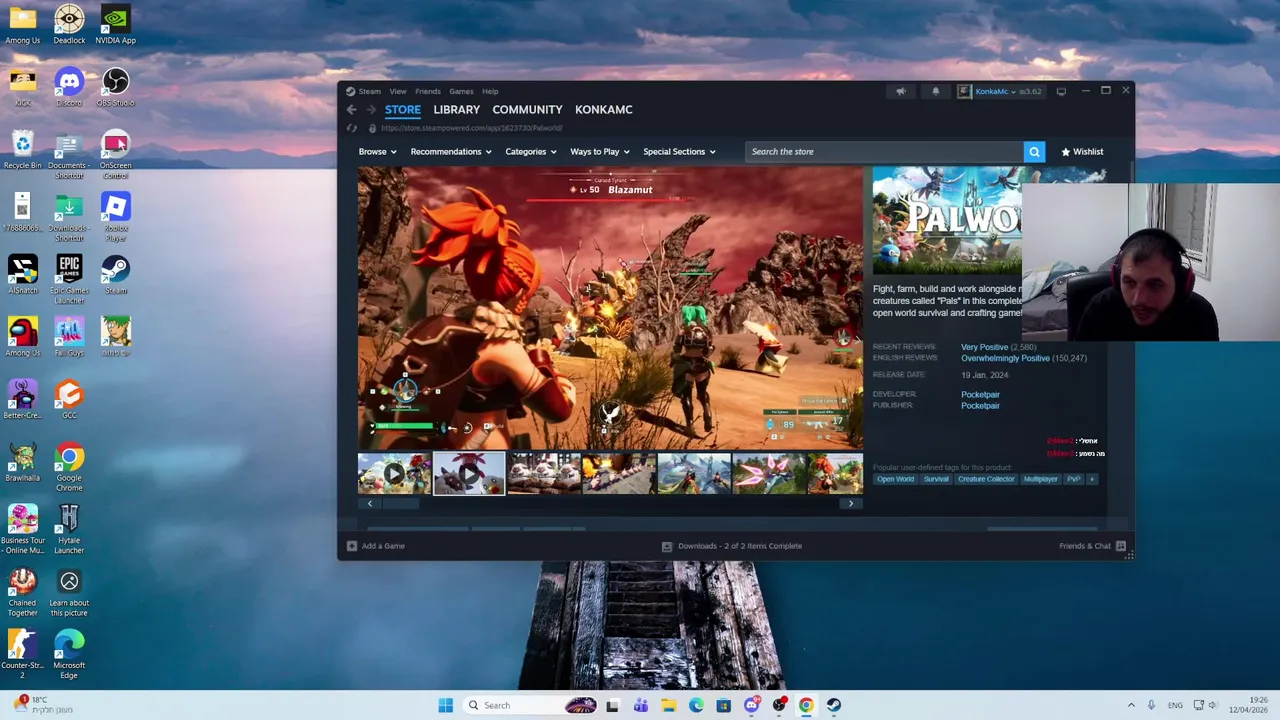Image resolution: width=1280 pixels, height=720 pixels.
Task: Reload the Steam store page
Action: (352, 128)
